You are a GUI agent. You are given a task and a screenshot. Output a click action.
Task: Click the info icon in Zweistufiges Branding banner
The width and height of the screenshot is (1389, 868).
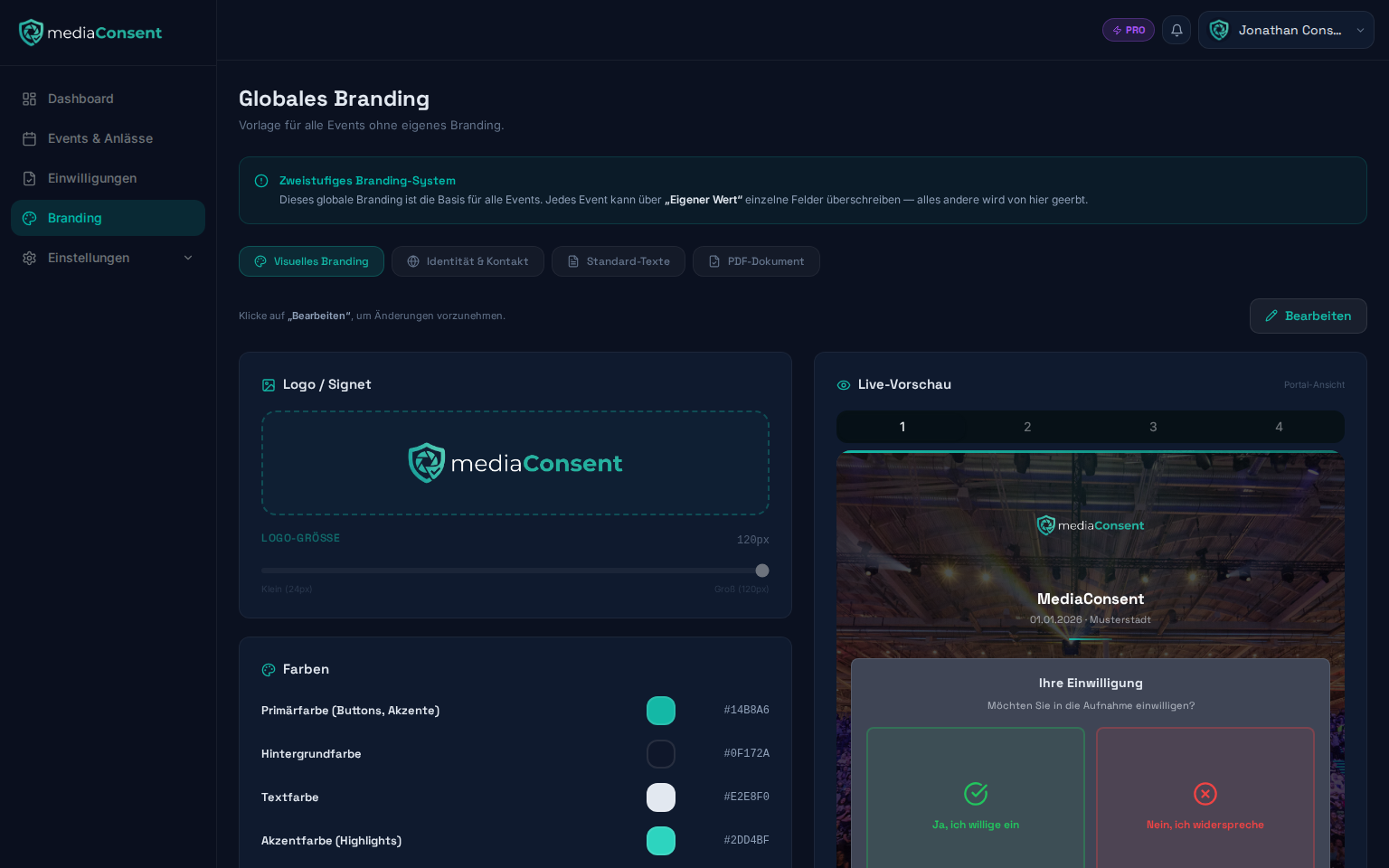[261, 181]
